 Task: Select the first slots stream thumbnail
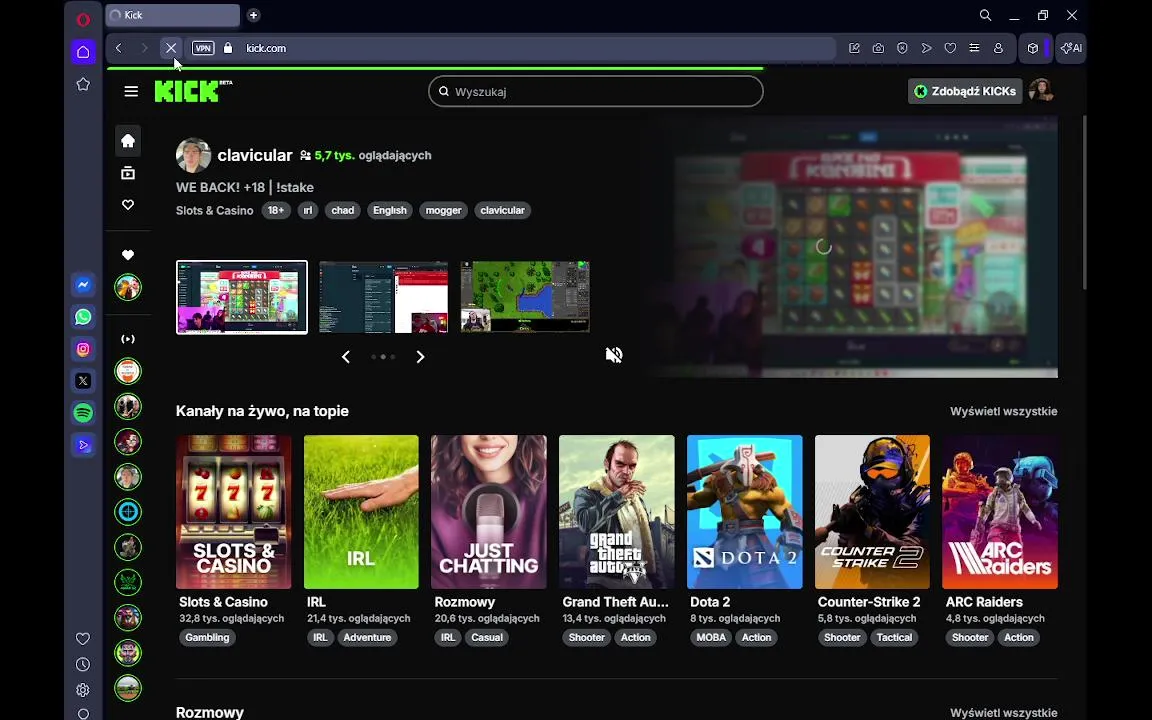242,297
